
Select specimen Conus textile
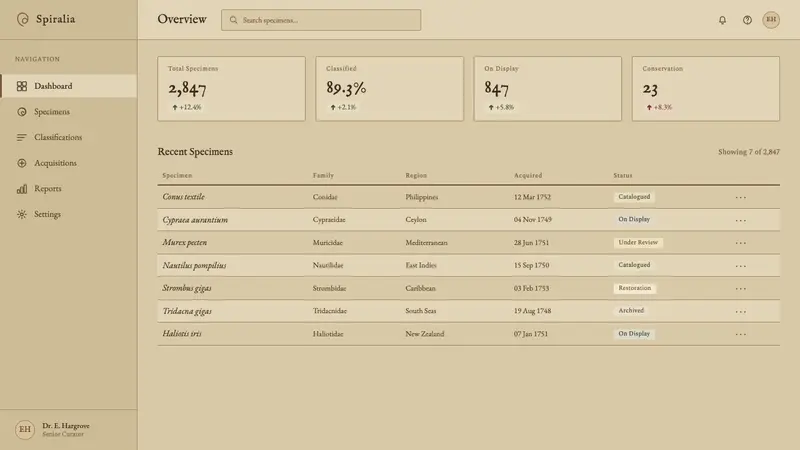(x=184, y=197)
